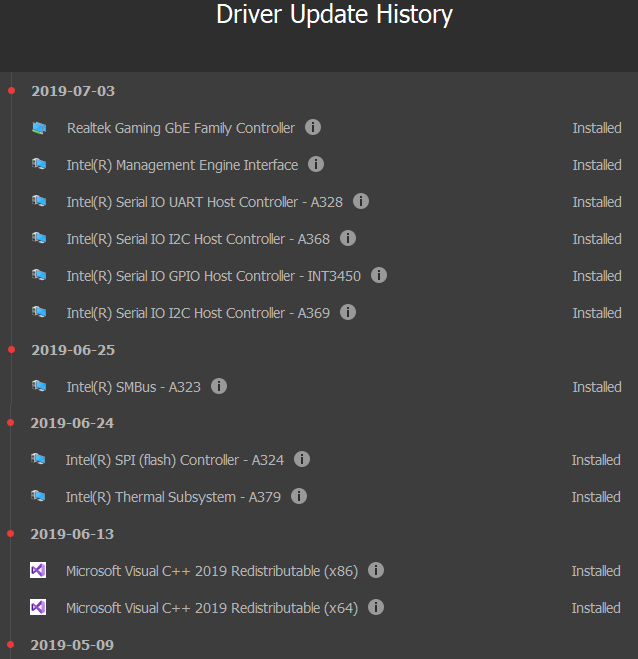Click the red timeline marker for 2019-05-09
The height and width of the screenshot is (659, 638).
[11, 645]
